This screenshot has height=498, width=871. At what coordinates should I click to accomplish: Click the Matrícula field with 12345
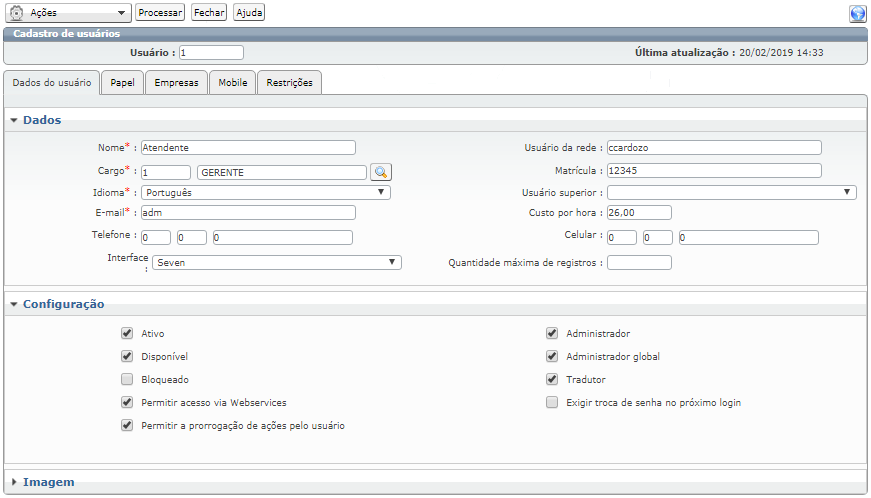click(714, 170)
